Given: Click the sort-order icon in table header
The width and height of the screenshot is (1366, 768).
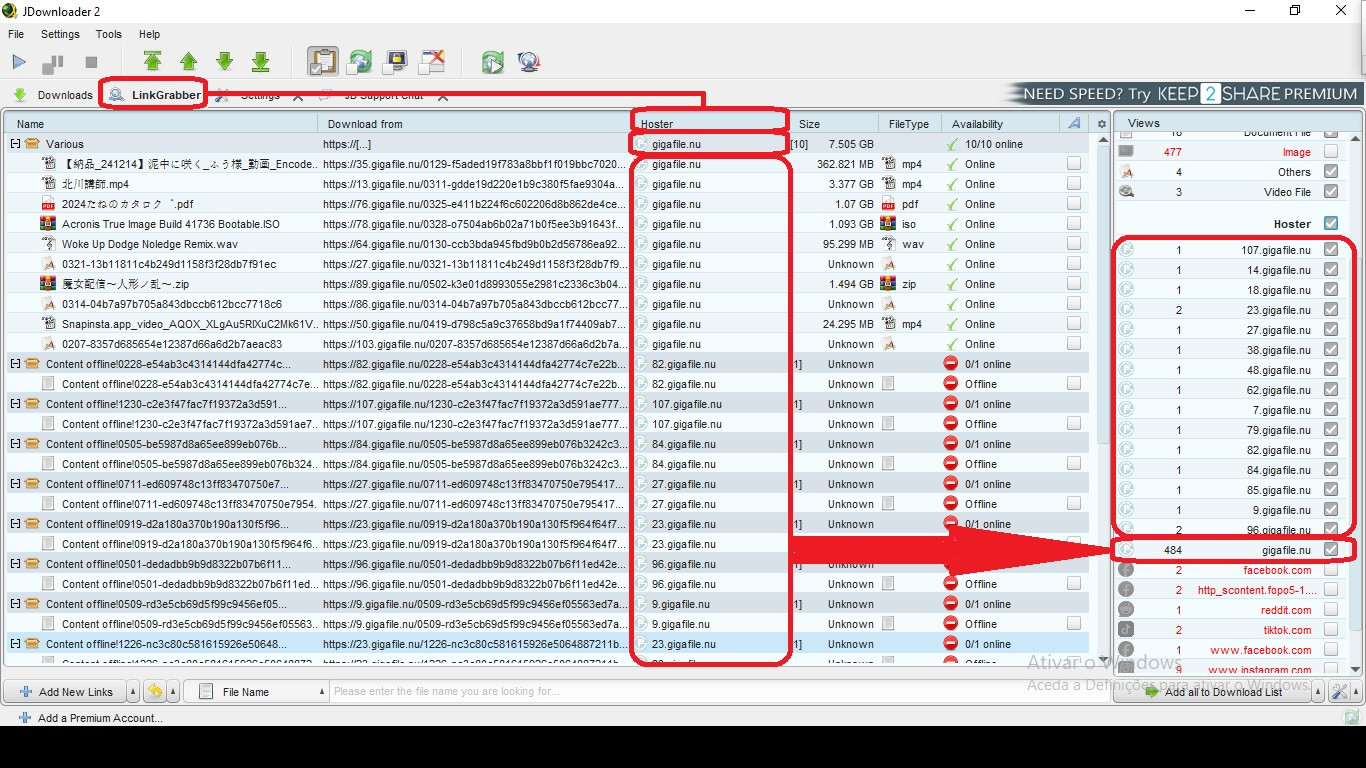Looking at the screenshot, I should coord(1074,124).
